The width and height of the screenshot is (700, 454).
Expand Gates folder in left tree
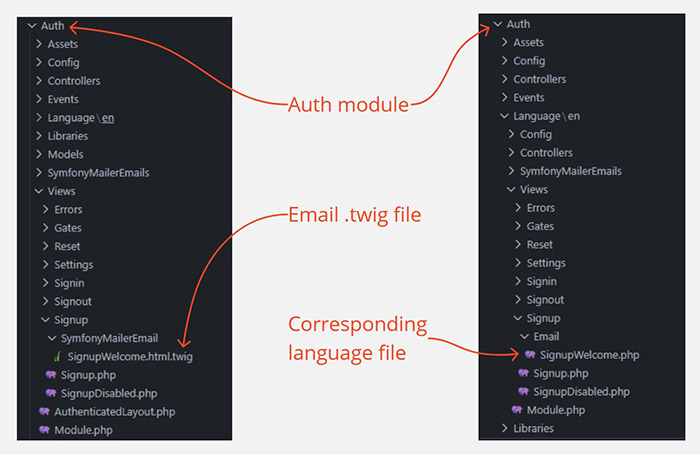pyautogui.click(x=46, y=228)
